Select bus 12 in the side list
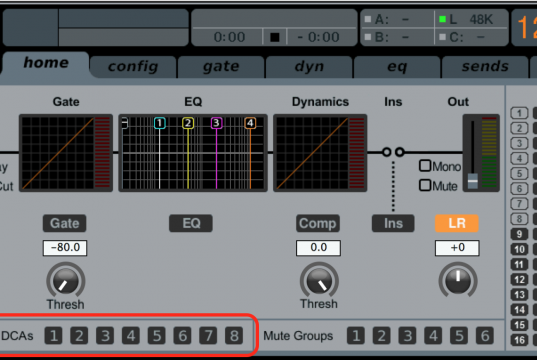This screenshot has height=360, width=537. [x=520, y=280]
